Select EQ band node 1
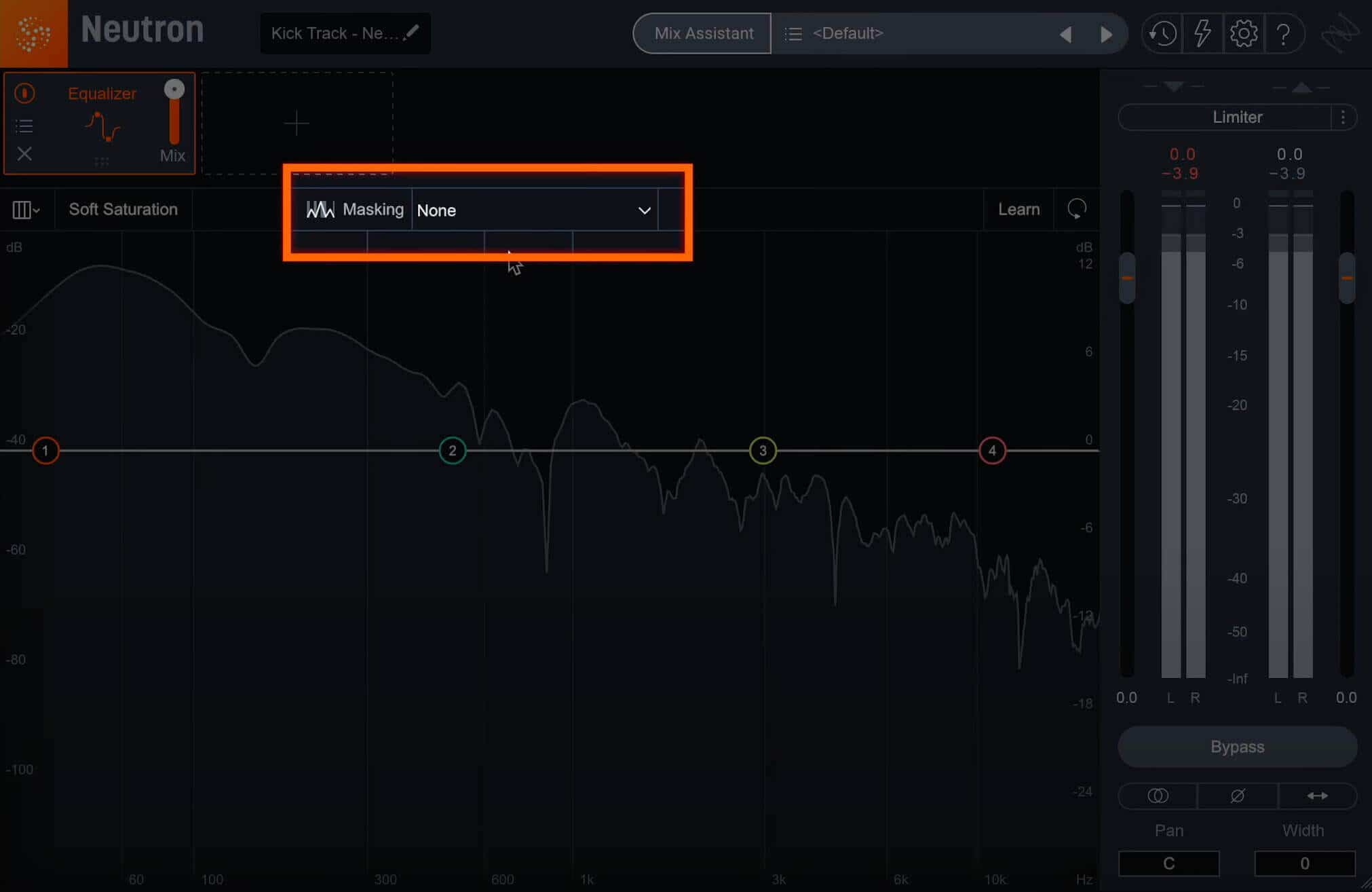Image resolution: width=1372 pixels, height=892 pixels. pyautogui.click(x=45, y=450)
